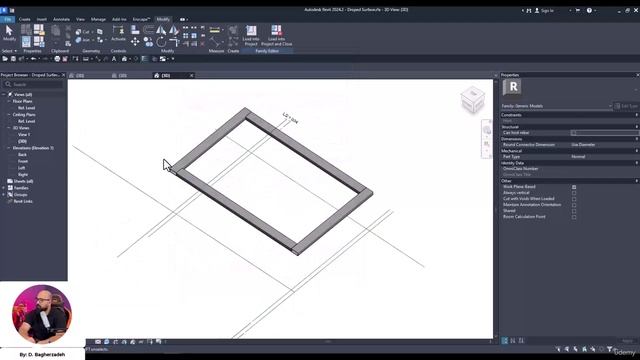Click the Open icon in Quick Access Toolbar
The image size is (640, 360).
point(5,59)
